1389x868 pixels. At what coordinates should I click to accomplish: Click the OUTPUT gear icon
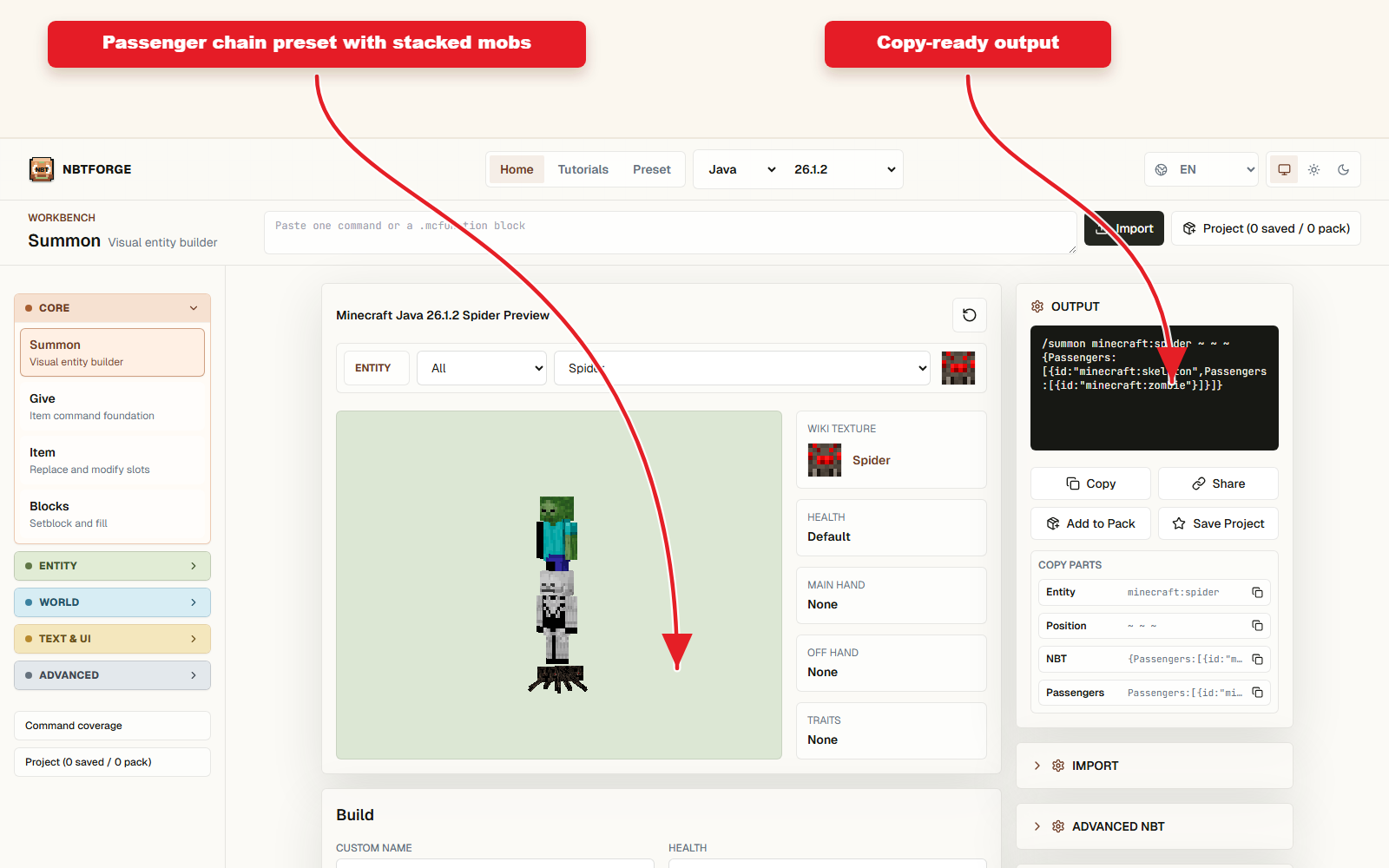pyautogui.click(x=1037, y=306)
